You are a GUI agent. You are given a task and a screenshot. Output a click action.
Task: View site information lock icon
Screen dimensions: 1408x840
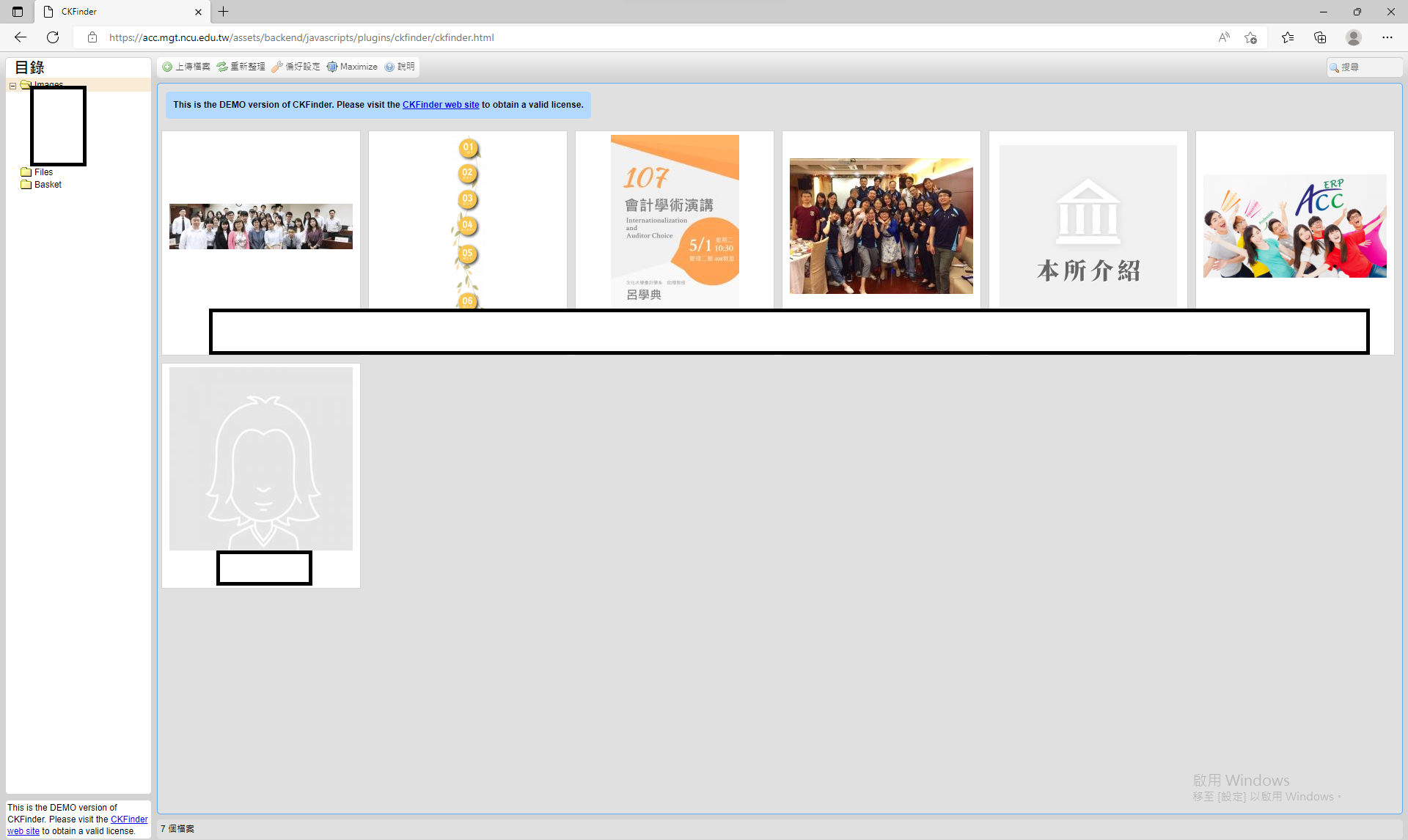(92, 37)
